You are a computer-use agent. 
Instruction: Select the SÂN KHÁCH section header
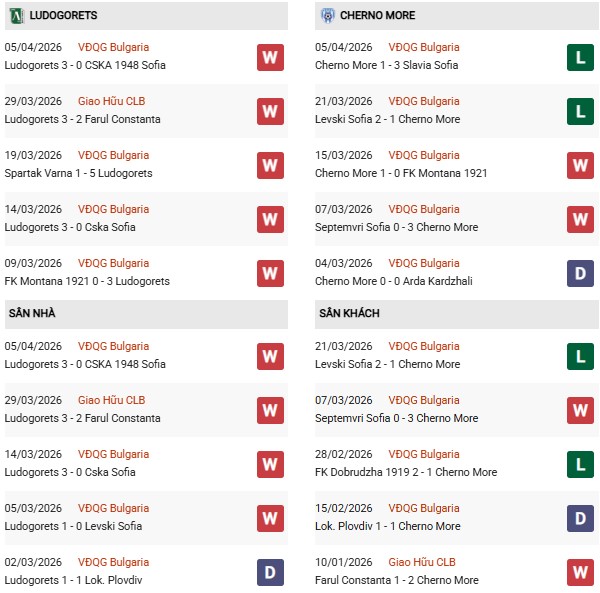(349, 313)
